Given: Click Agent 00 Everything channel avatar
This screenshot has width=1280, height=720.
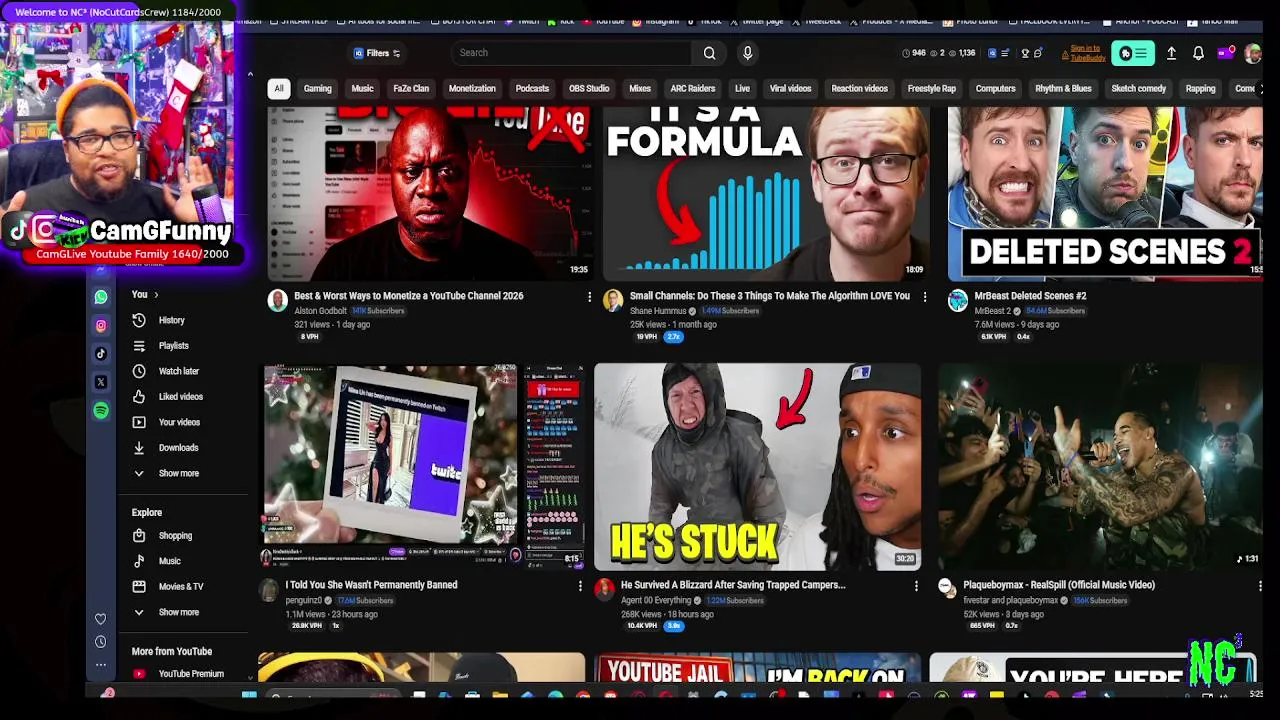Looking at the screenshot, I should [x=604, y=589].
